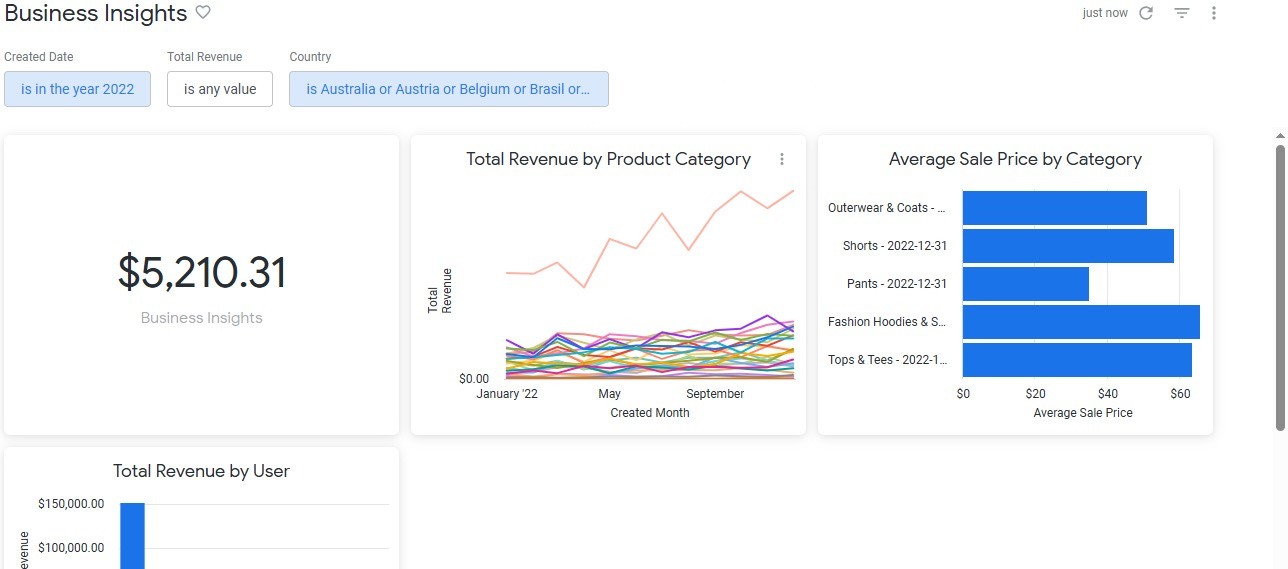Click the gray 'Business Insights' subtitle under value
Screen dimensions: 1288x569
coord(202,318)
